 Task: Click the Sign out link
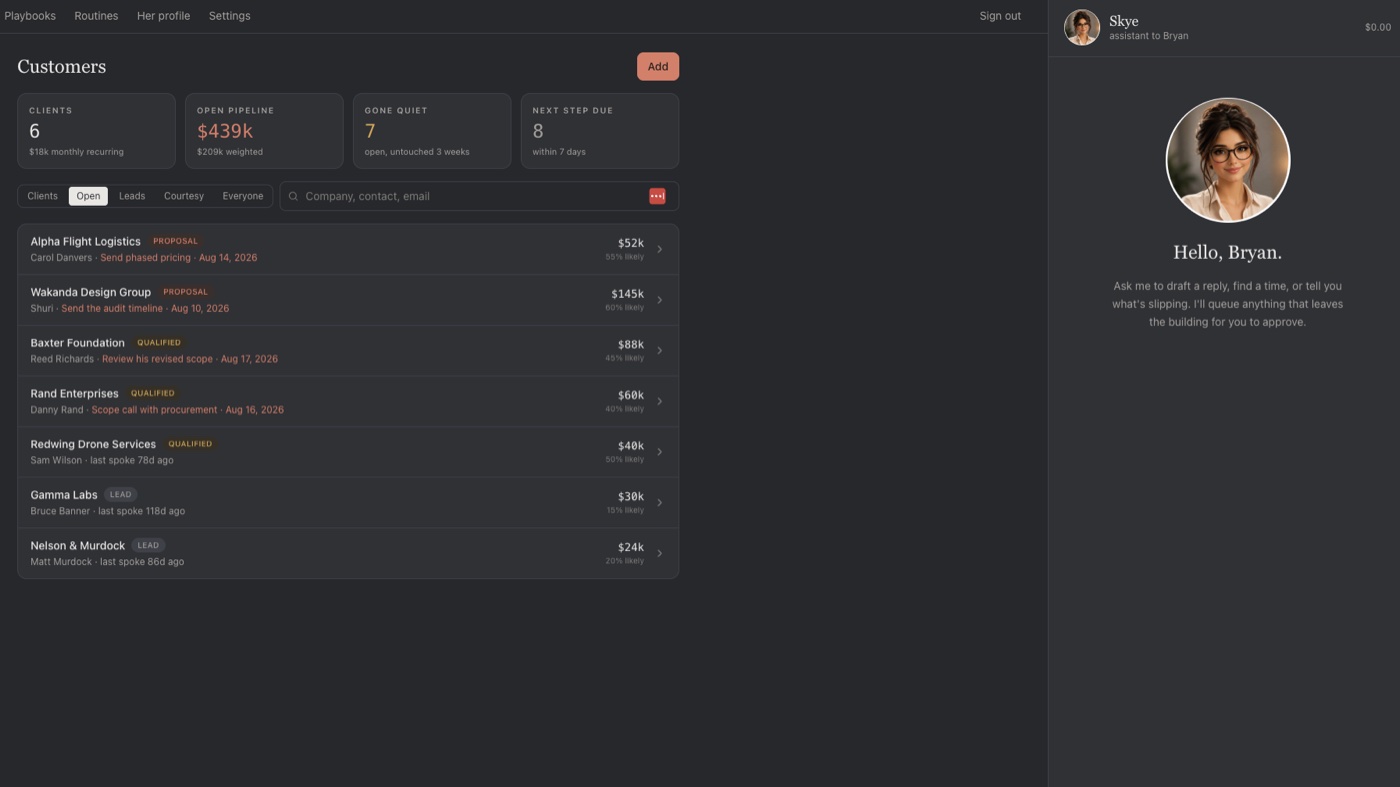point(1000,16)
